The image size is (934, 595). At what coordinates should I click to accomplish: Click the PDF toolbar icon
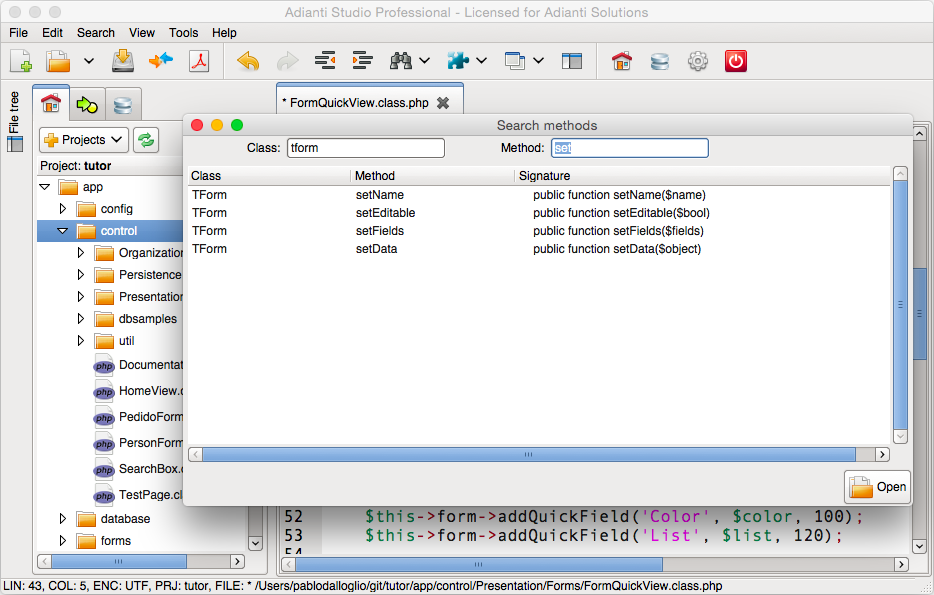(199, 61)
